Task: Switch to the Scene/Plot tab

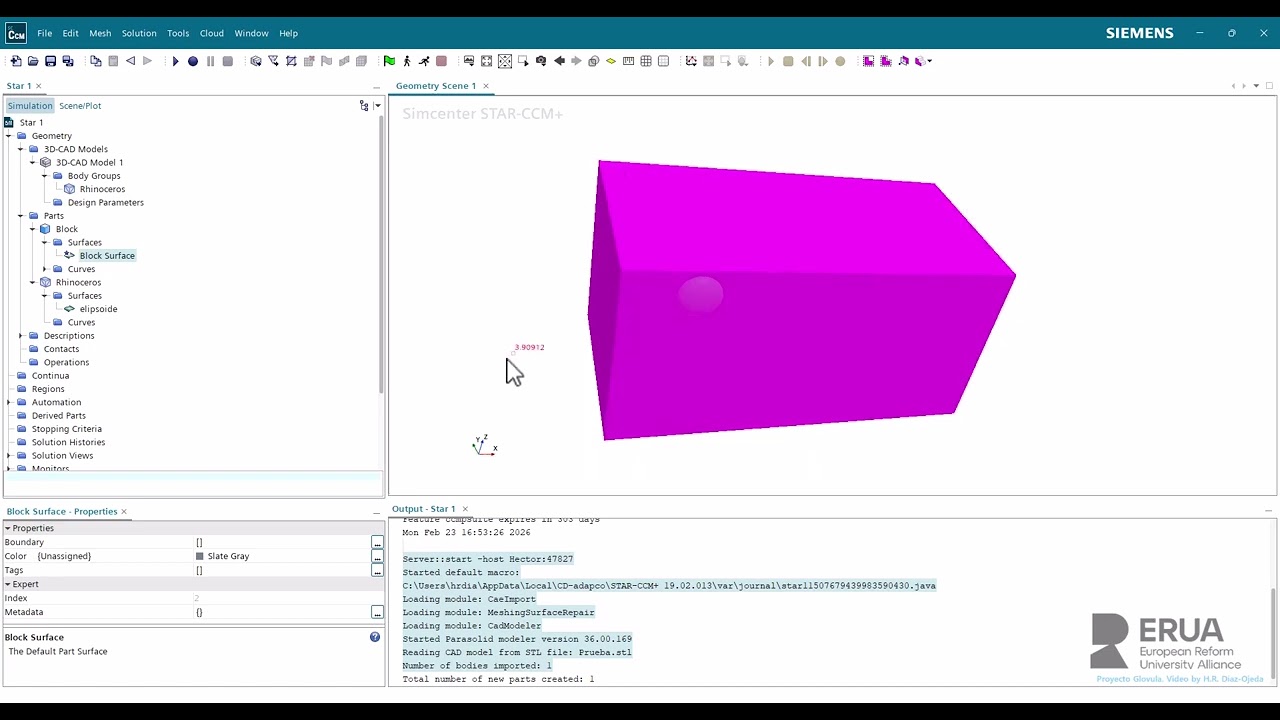Action: click(80, 105)
